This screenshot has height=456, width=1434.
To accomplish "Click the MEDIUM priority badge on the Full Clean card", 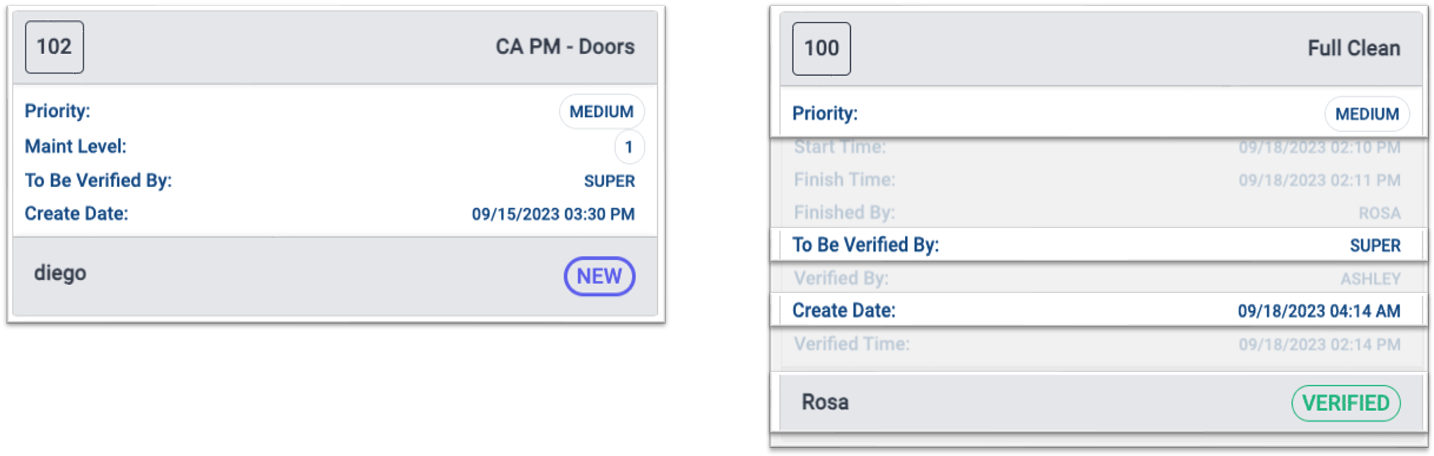I will (1366, 114).
